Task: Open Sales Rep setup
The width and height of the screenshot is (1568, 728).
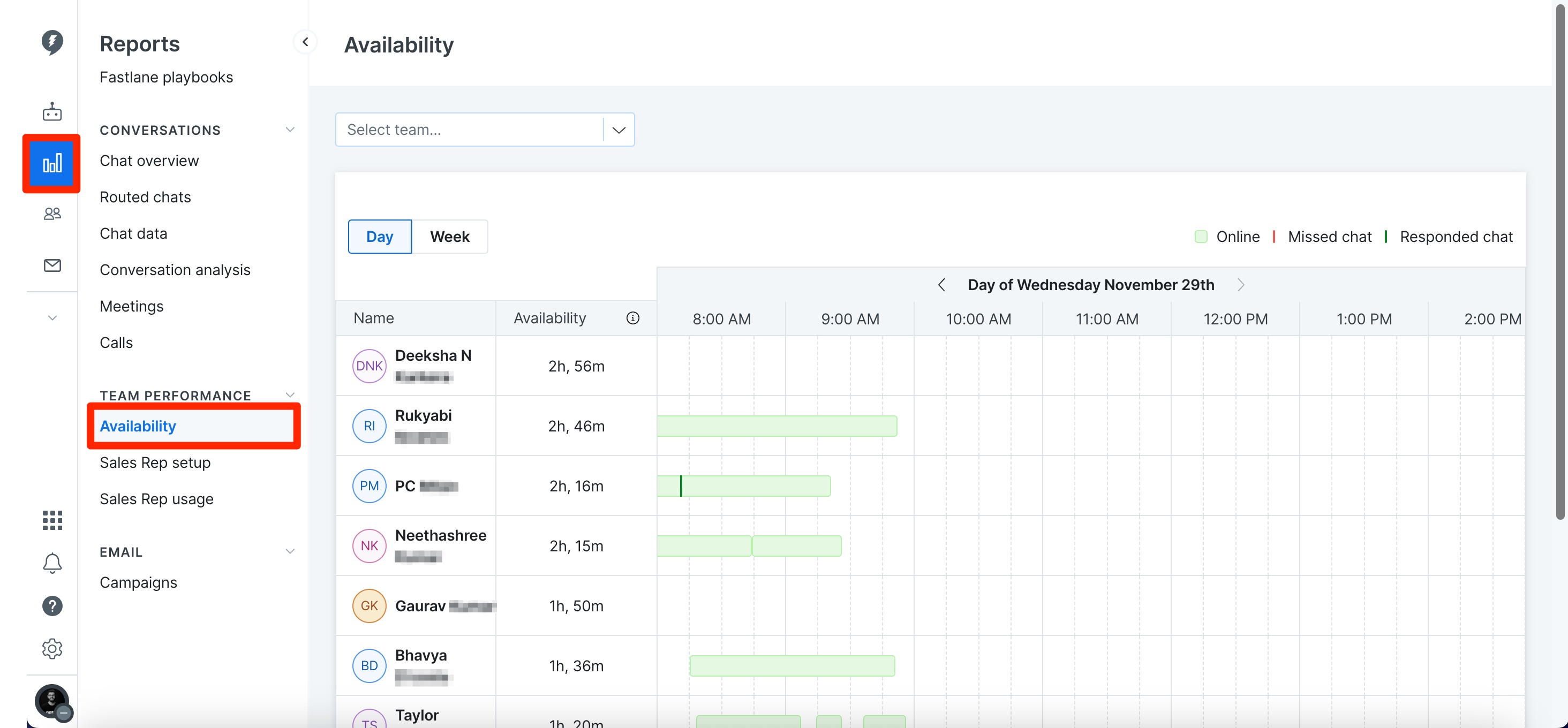Action: (155, 463)
